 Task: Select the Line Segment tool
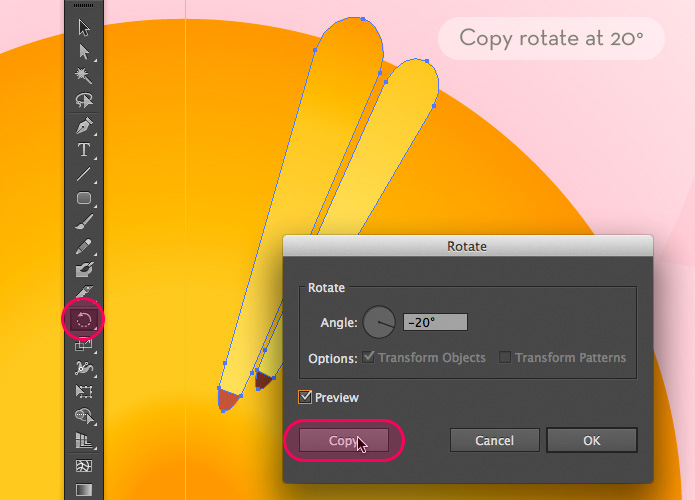pos(84,174)
